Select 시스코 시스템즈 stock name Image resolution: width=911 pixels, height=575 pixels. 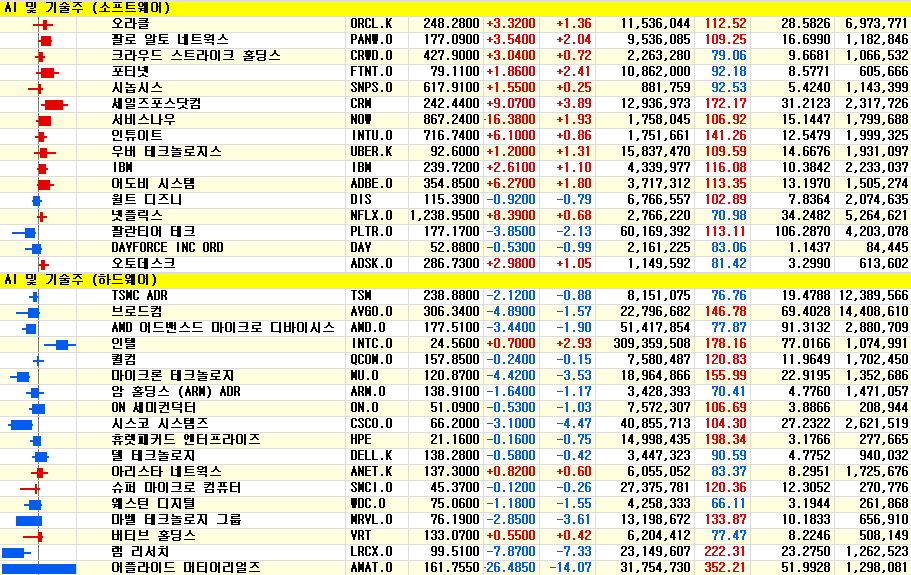point(160,423)
